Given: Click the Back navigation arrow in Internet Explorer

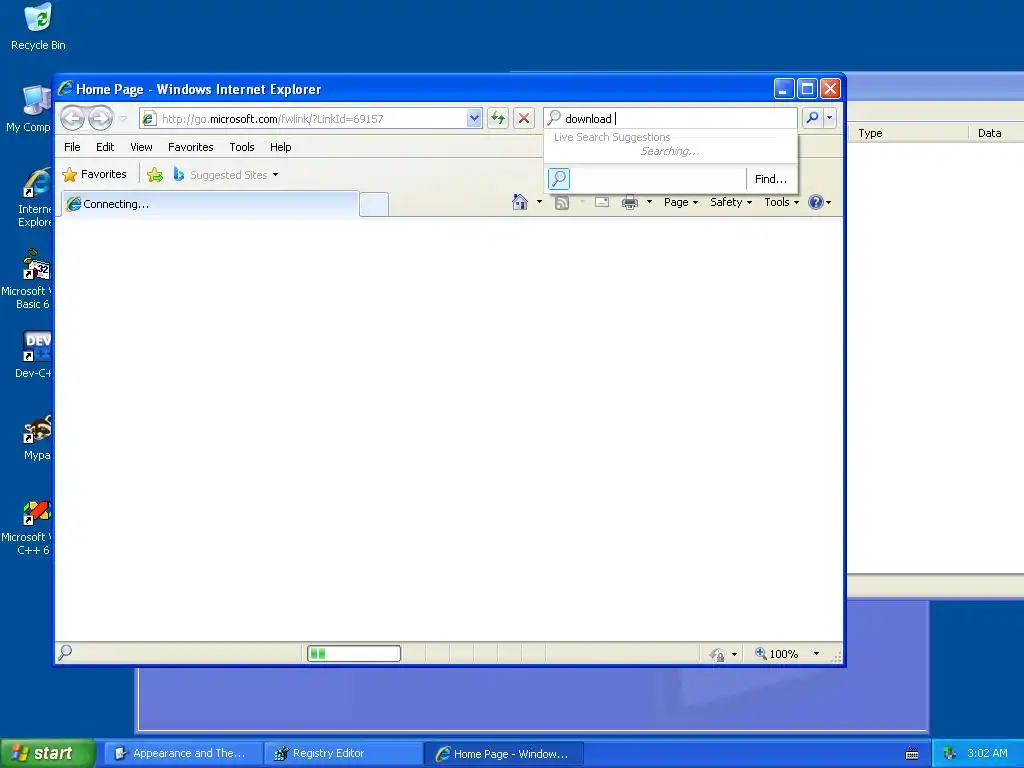Looking at the screenshot, I should tap(72, 118).
